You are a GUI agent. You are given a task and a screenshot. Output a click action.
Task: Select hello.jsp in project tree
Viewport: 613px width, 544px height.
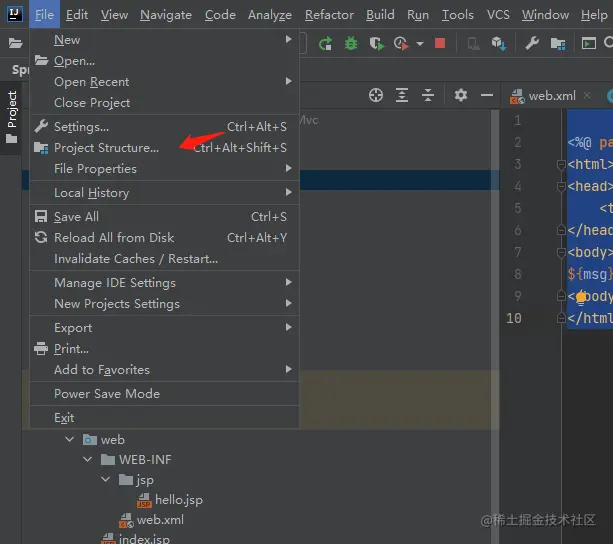click(x=170, y=500)
